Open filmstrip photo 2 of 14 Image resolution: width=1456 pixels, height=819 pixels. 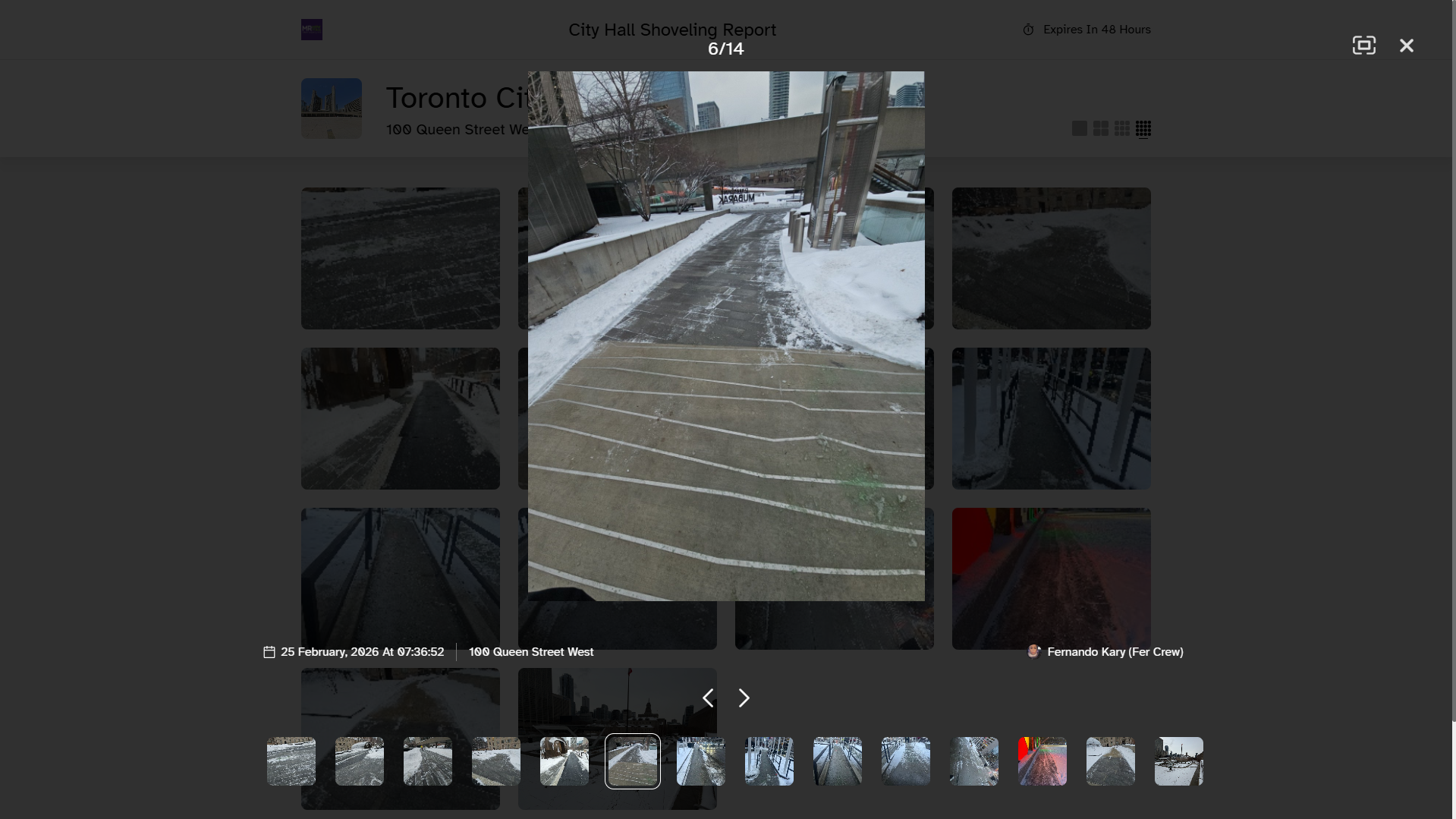(360, 761)
